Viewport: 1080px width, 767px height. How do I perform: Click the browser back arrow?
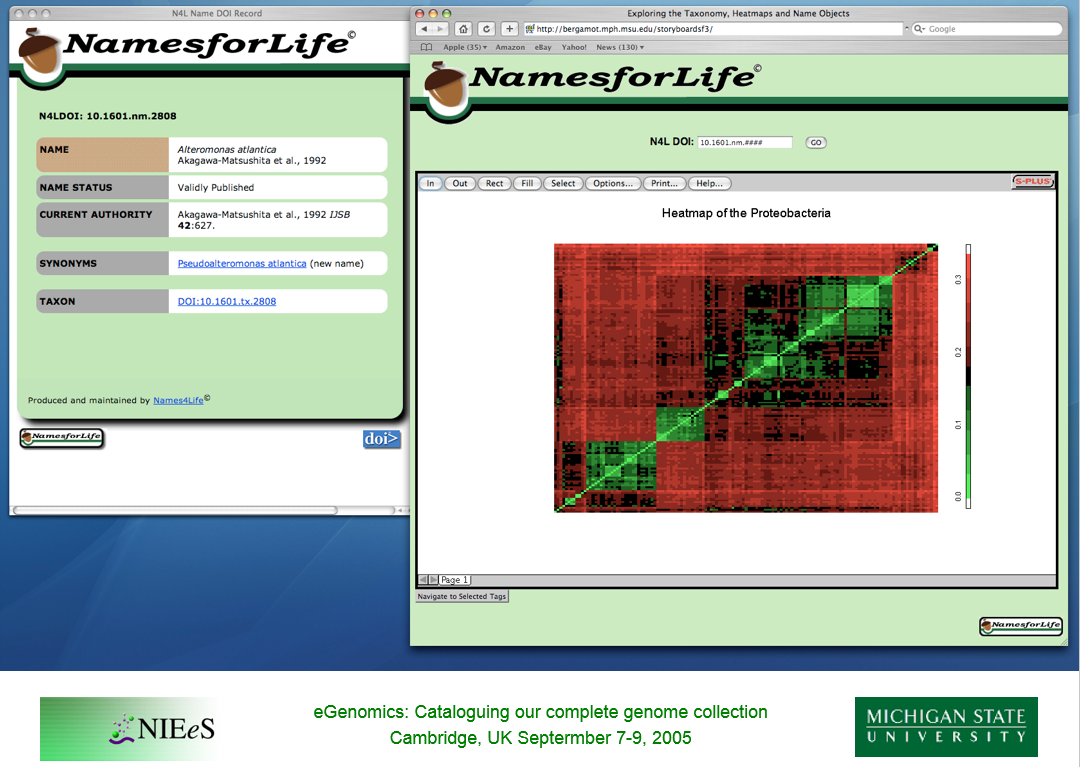[x=426, y=29]
